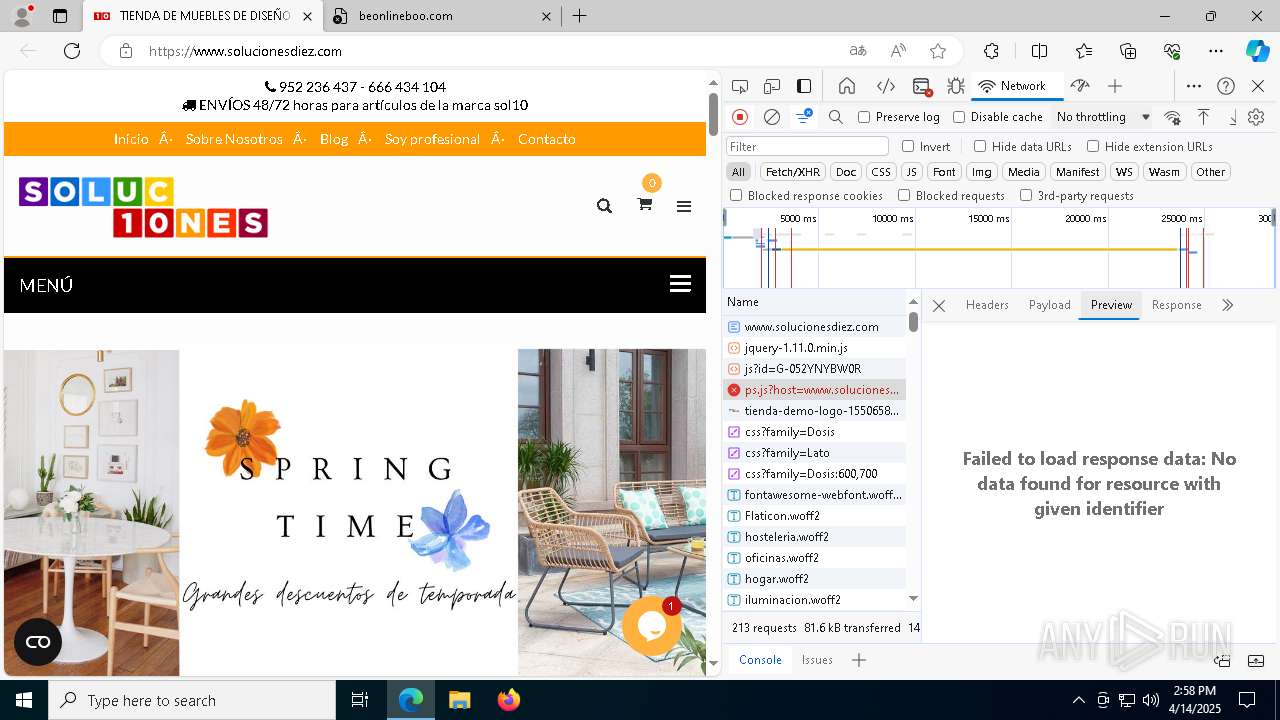The image size is (1280, 720).
Task: Toggle the inspect element picker
Action: pyautogui.click(x=739, y=86)
